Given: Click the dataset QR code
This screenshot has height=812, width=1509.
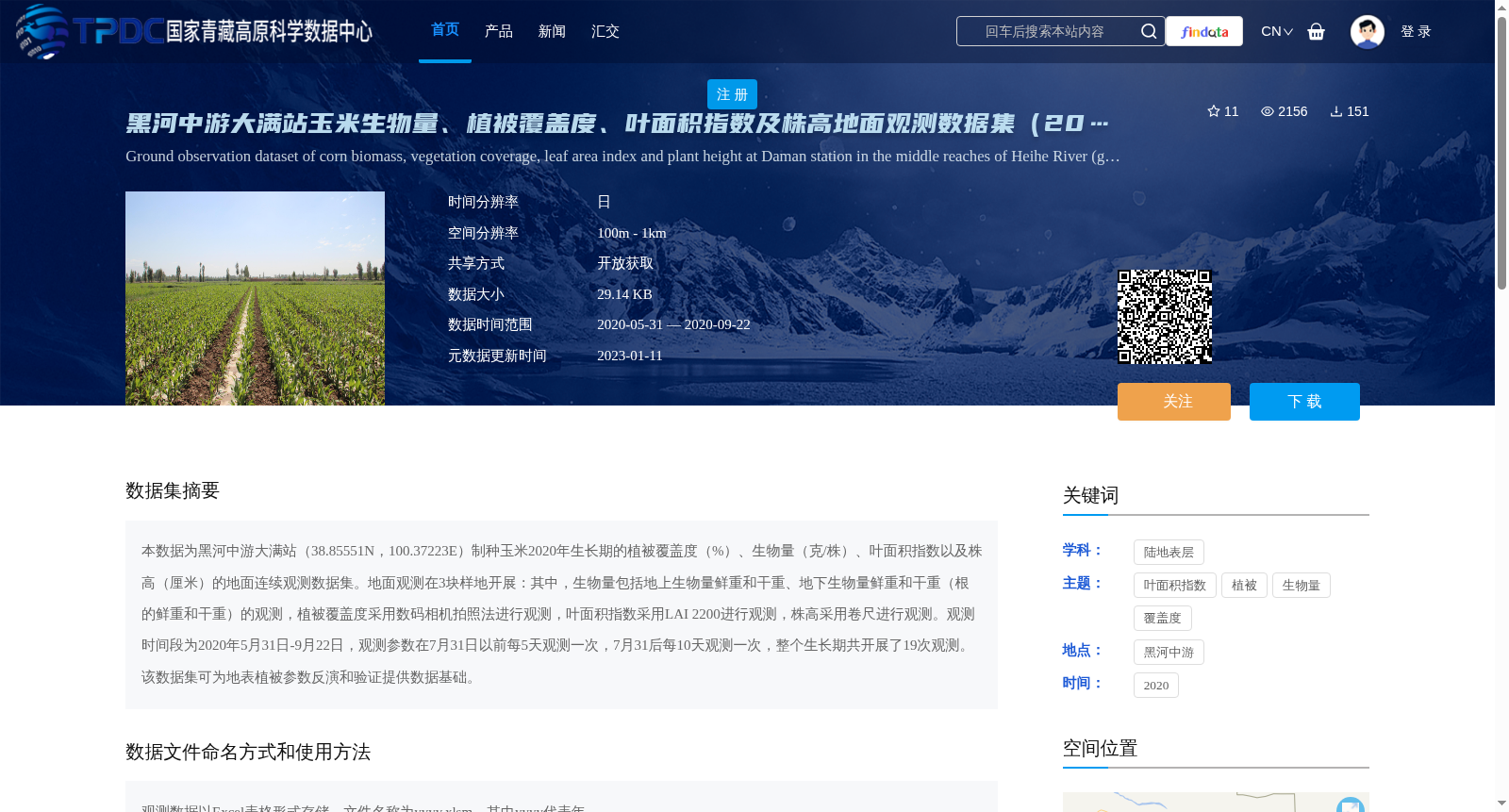Looking at the screenshot, I should pos(1165,317).
